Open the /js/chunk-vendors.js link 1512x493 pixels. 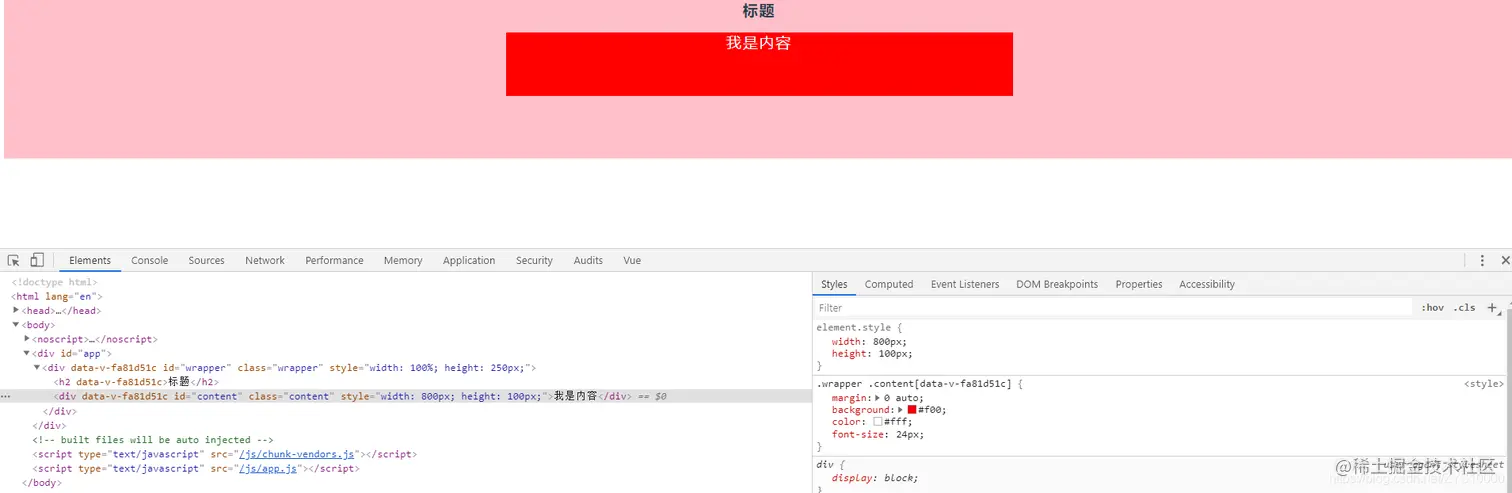coord(296,454)
